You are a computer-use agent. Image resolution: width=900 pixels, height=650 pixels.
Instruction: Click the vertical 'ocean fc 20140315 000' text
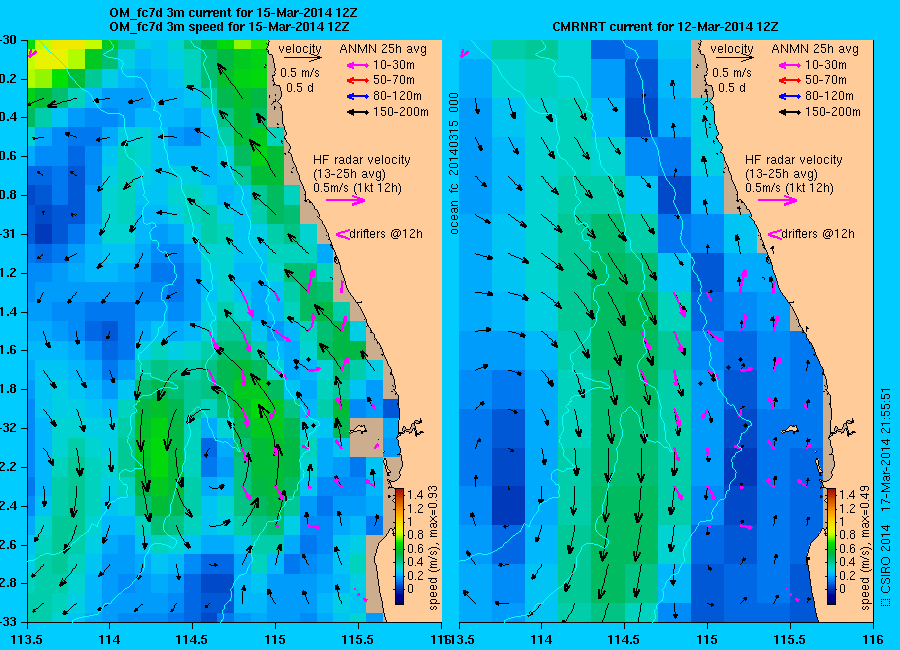tap(454, 164)
